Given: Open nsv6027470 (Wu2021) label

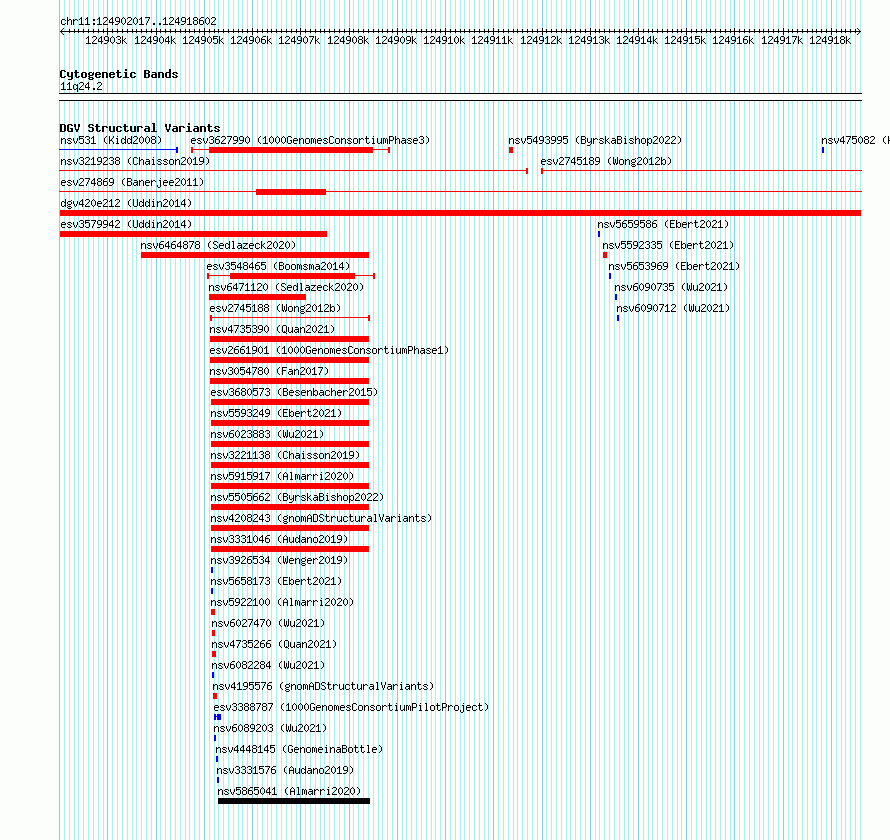Looking at the screenshot, I should [268, 623].
